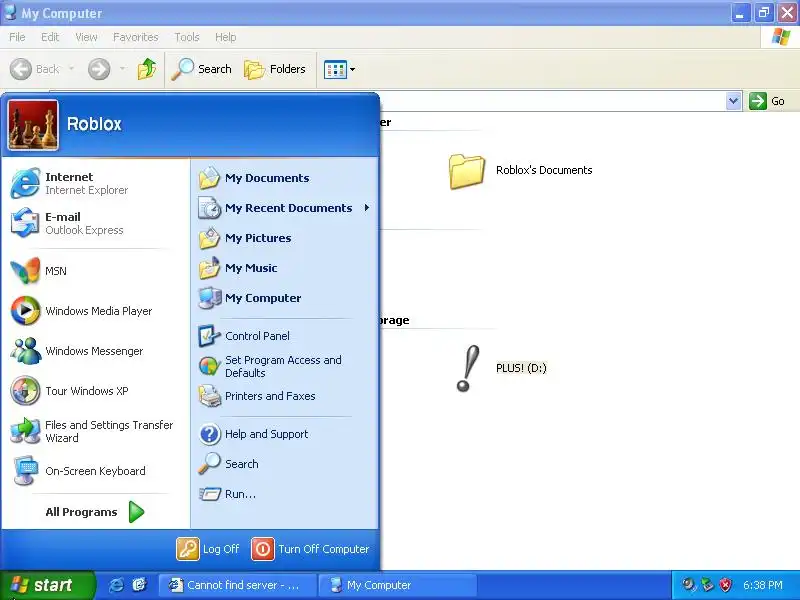Open Roblox's Documents folder

click(520, 171)
